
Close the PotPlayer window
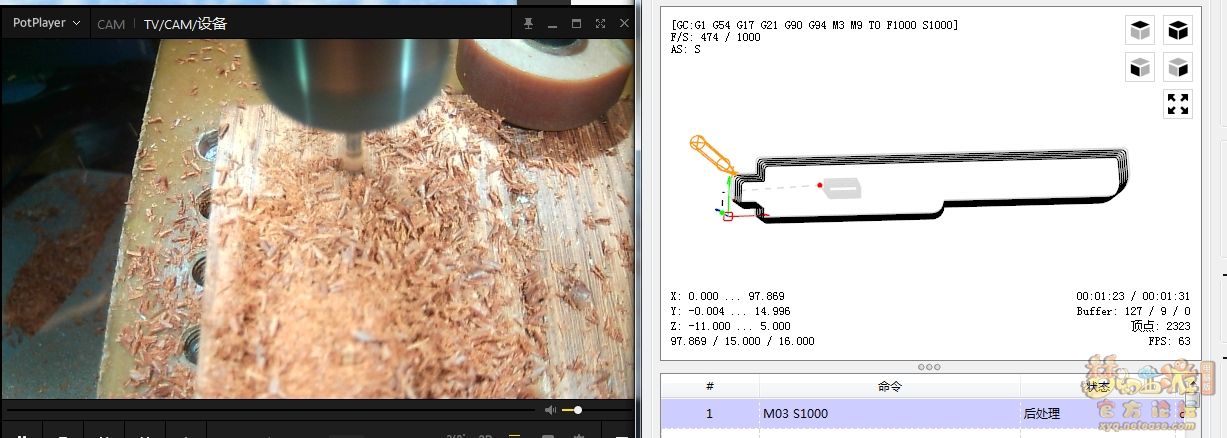pyautogui.click(x=624, y=24)
